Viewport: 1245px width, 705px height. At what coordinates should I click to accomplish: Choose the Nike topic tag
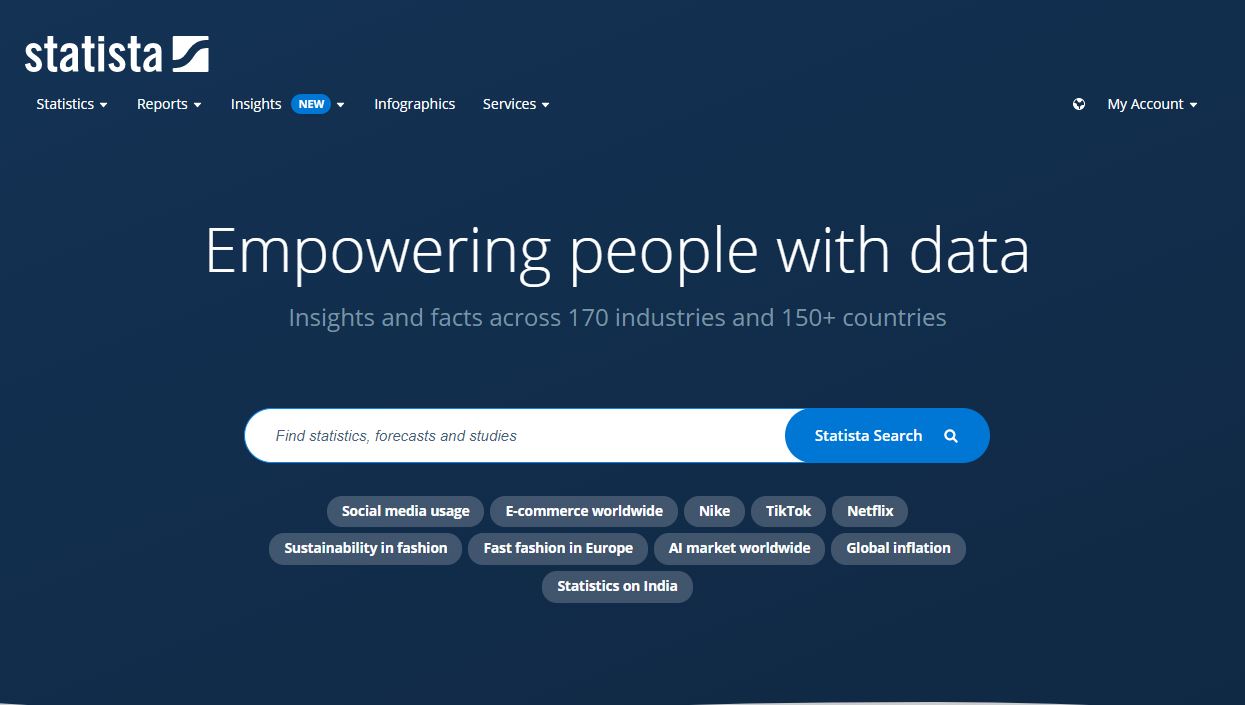(714, 511)
